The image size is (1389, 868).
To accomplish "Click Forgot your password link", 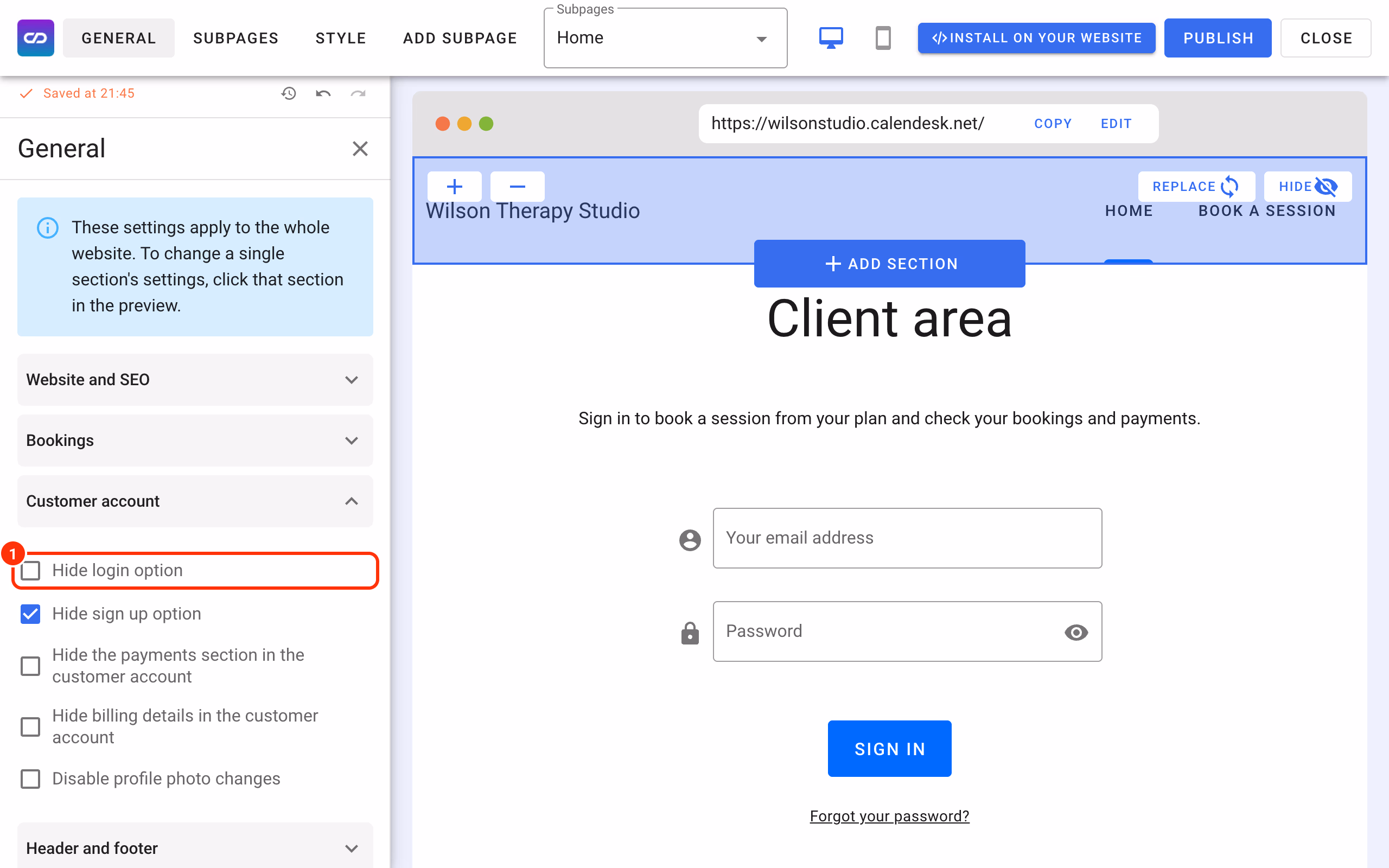I will click(890, 816).
